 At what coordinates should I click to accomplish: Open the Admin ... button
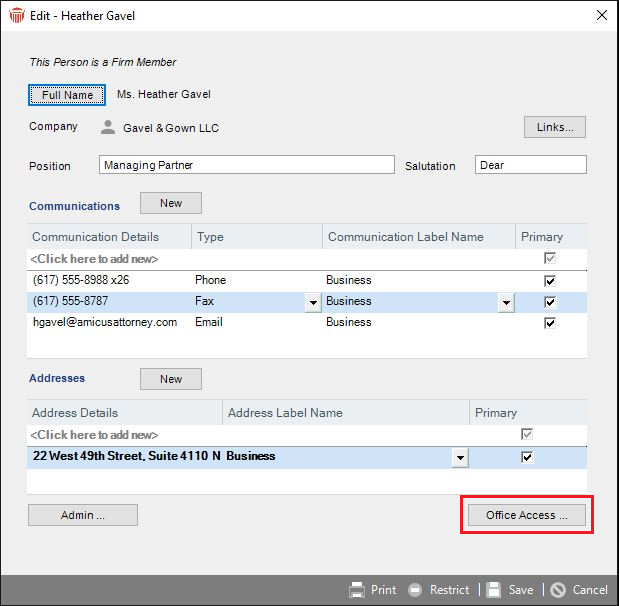coord(83,515)
